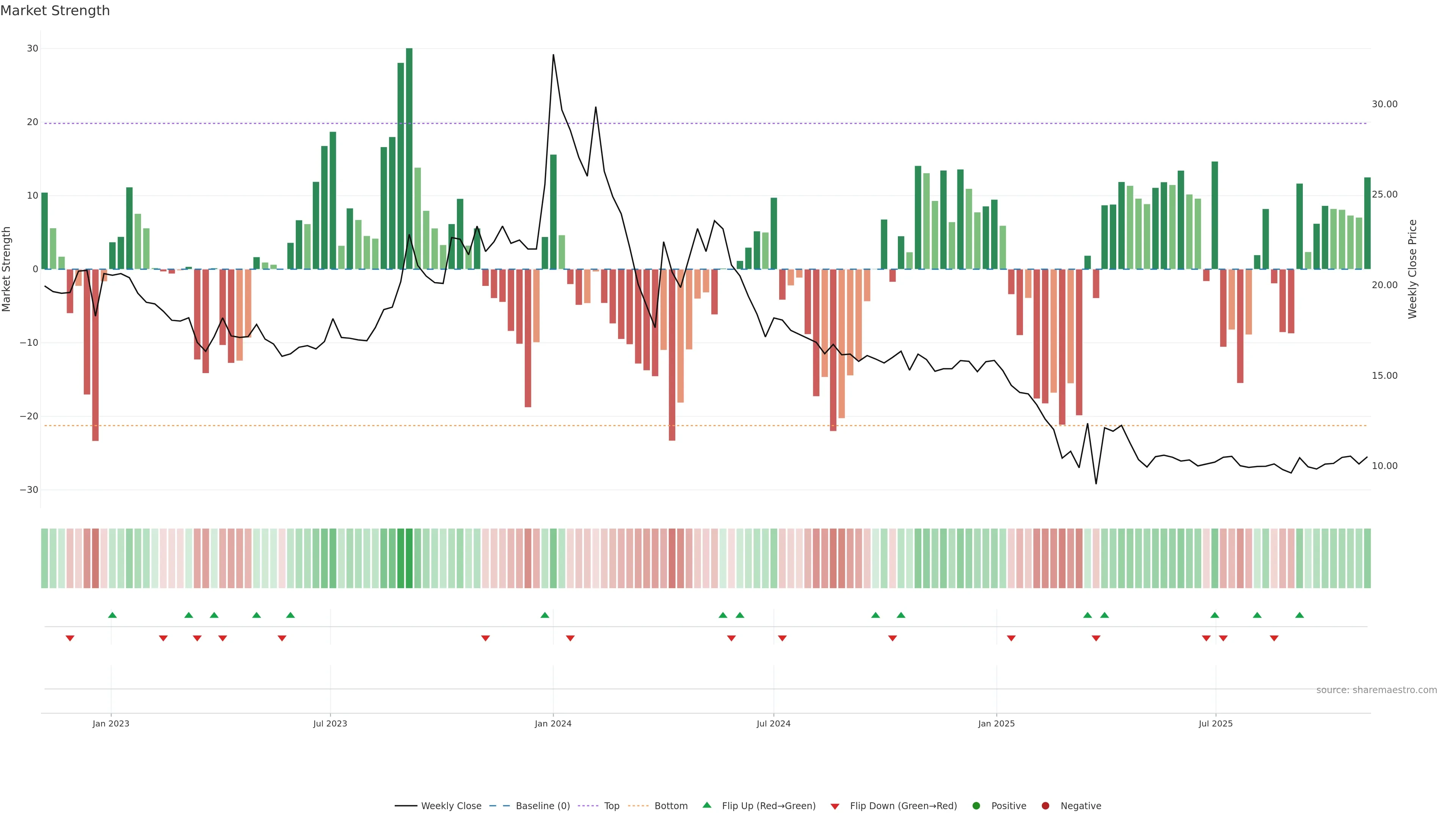This screenshot has width=1456, height=819.
Task: Click the weekly close price peak near Jan 2024
Action: (x=553, y=55)
